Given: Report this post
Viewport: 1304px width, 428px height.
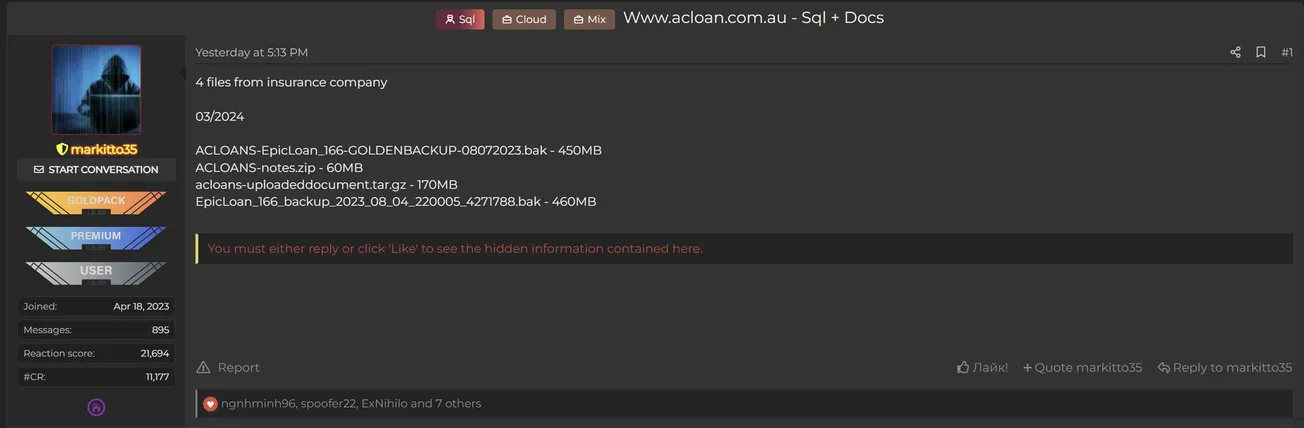Looking at the screenshot, I should (228, 367).
